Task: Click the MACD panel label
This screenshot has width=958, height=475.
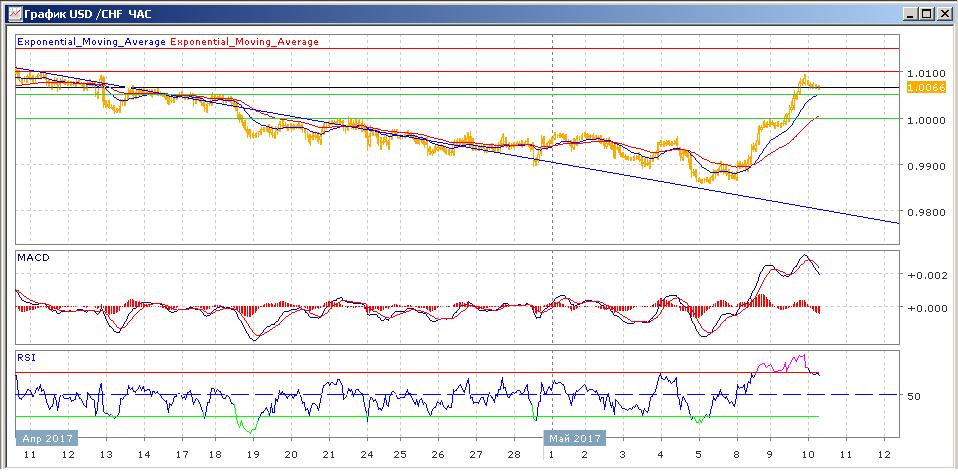Action: tap(33, 258)
